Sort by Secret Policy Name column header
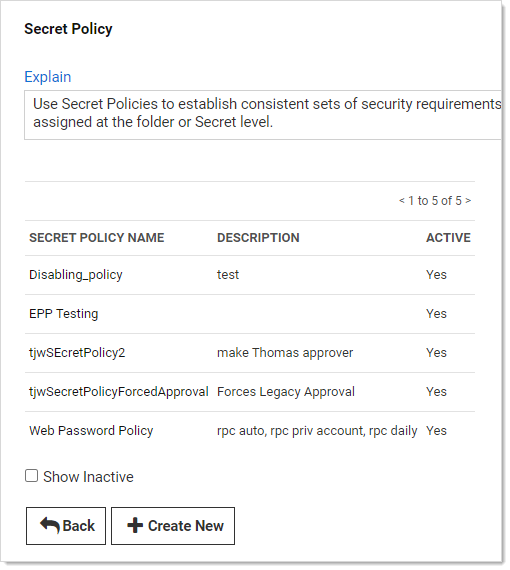Viewport: 510px width, 570px height. point(97,238)
